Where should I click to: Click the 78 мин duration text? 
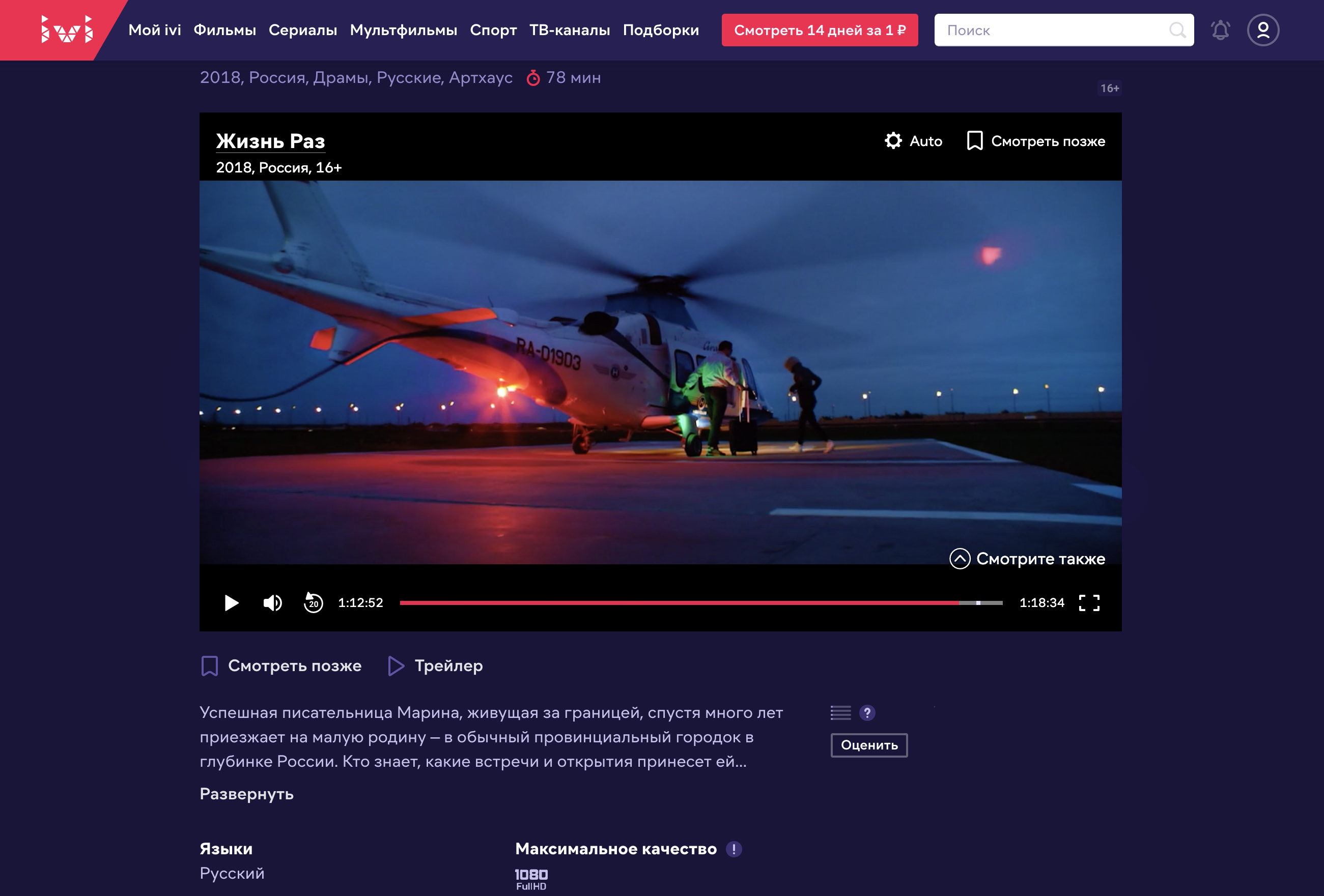[573, 77]
